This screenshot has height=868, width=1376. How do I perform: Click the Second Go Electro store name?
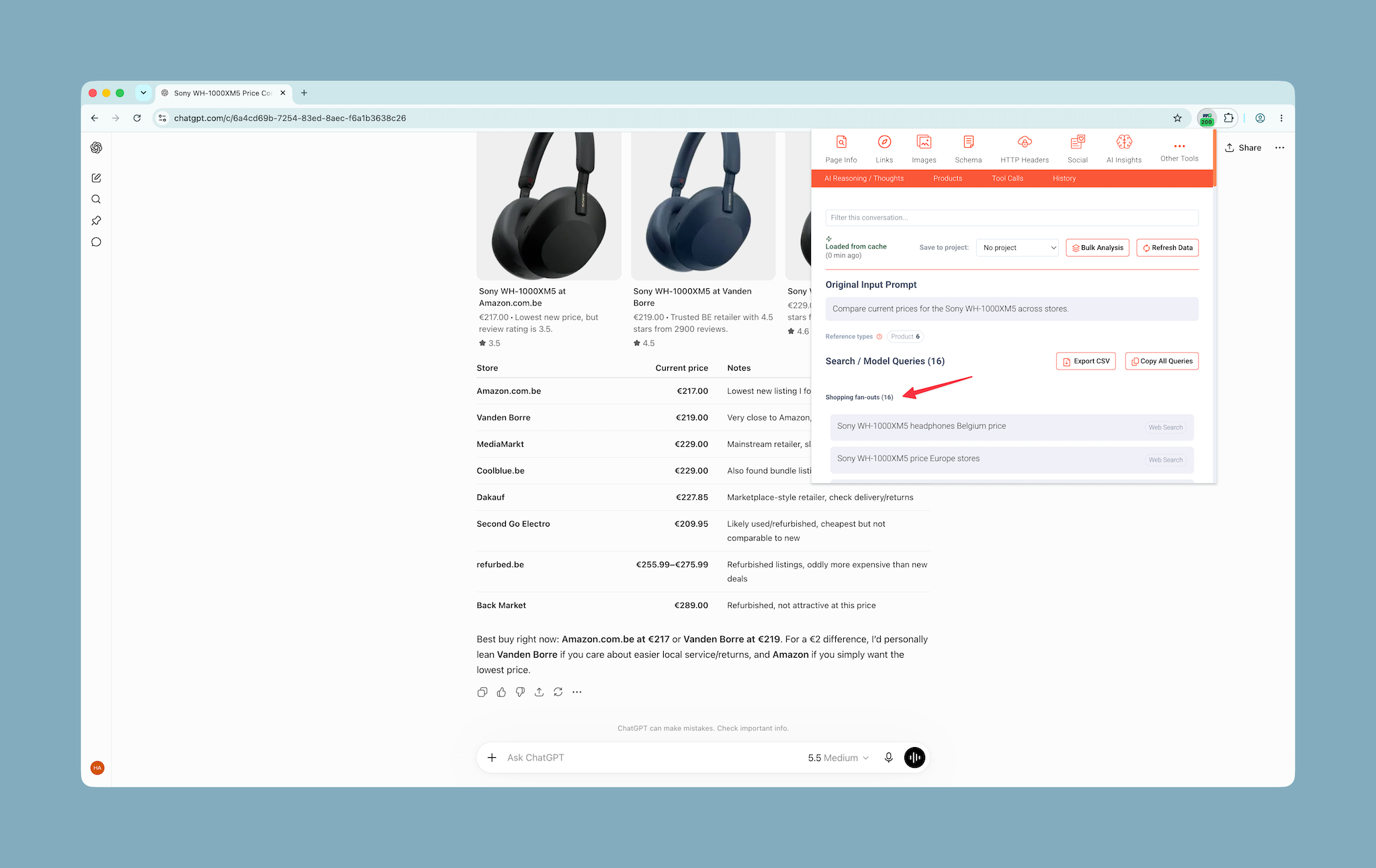coord(513,524)
